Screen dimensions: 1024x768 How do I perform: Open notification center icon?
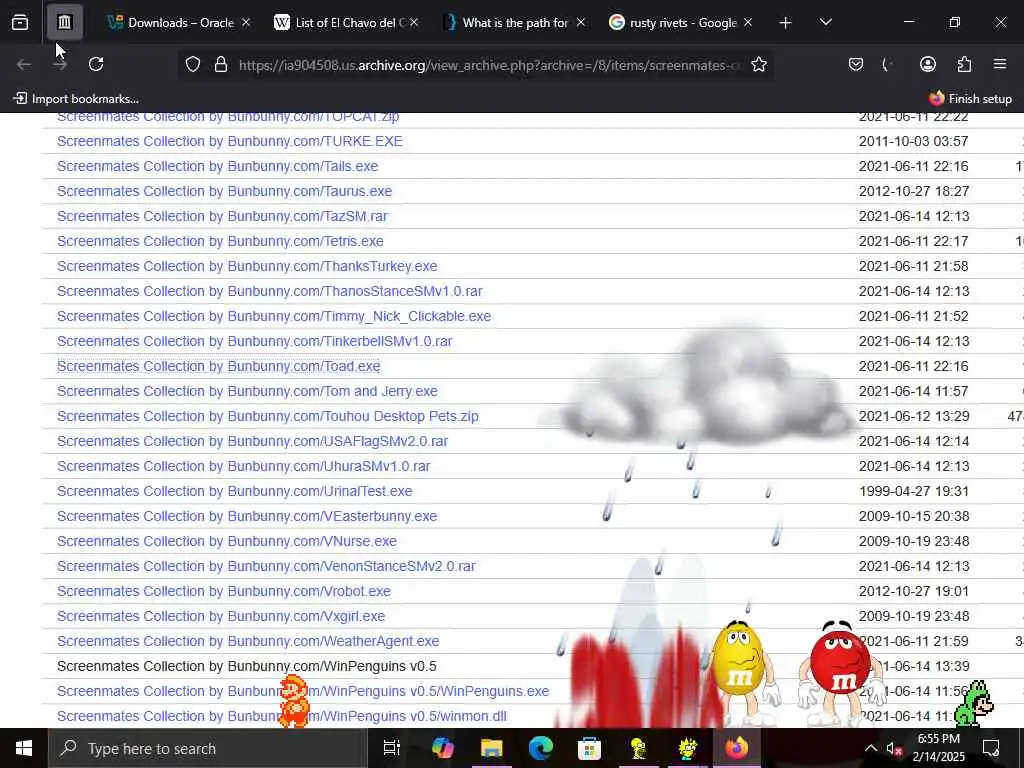[x=991, y=748]
